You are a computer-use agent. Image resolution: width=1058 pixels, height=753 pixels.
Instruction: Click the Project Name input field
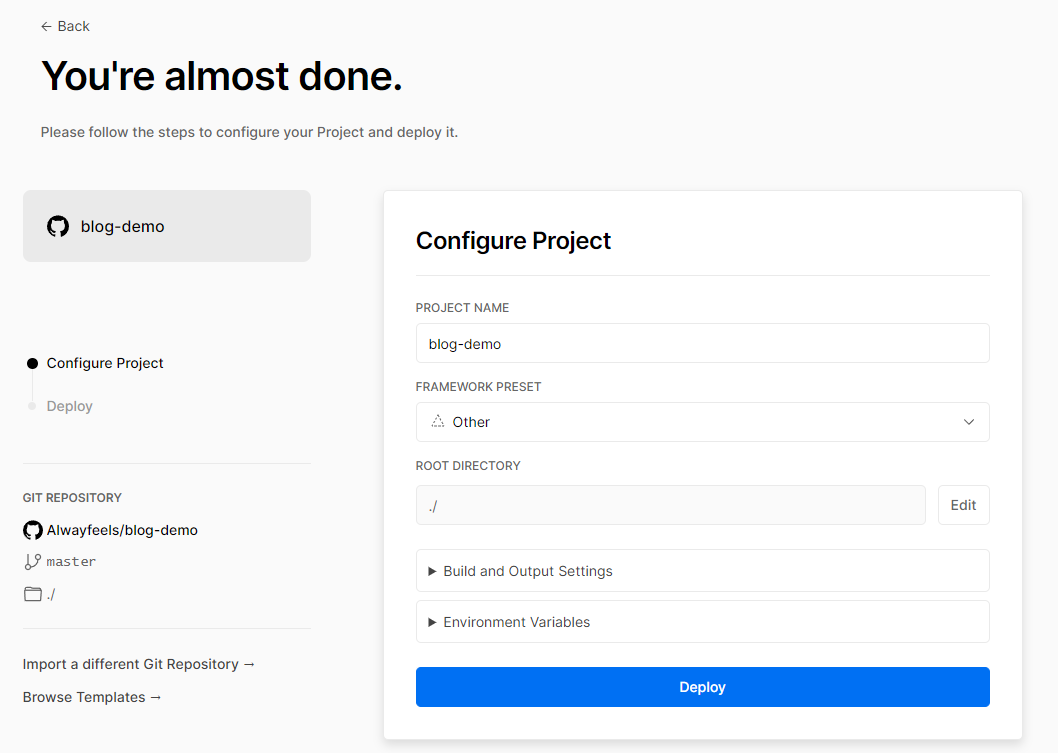coord(702,343)
